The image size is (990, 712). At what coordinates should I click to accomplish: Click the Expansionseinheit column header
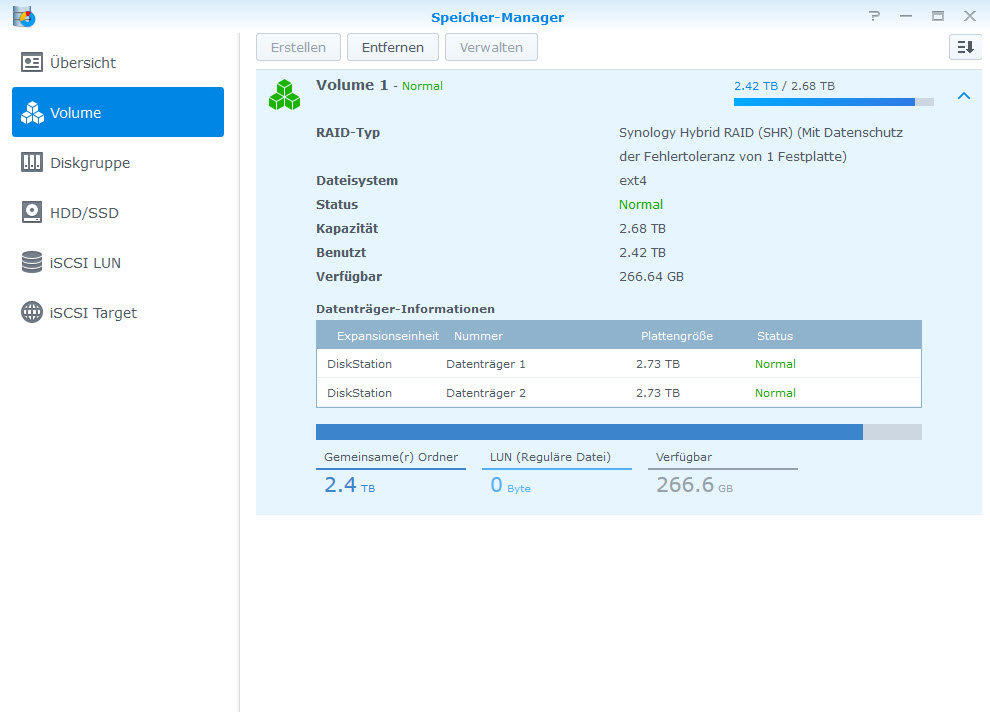click(388, 336)
